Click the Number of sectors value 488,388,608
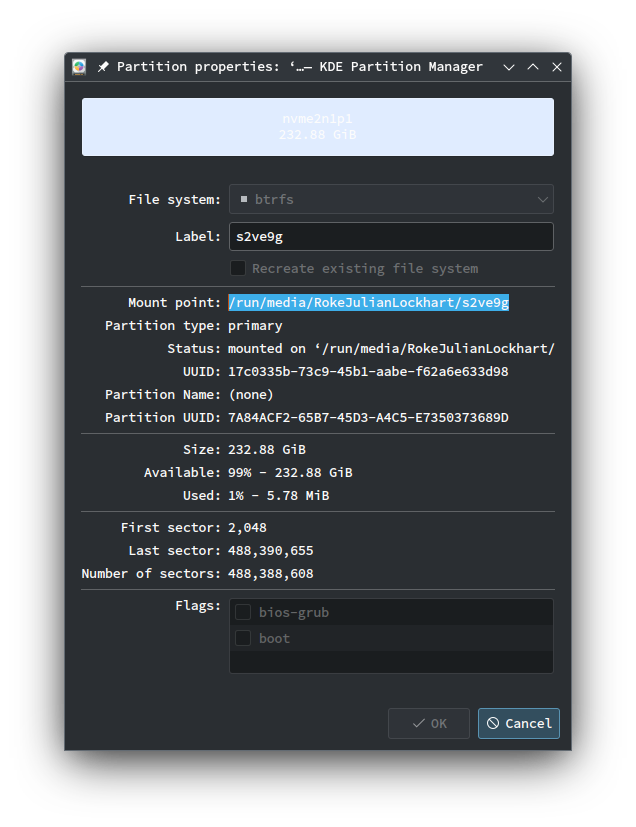The image size is (636, 827). point(270,573)
